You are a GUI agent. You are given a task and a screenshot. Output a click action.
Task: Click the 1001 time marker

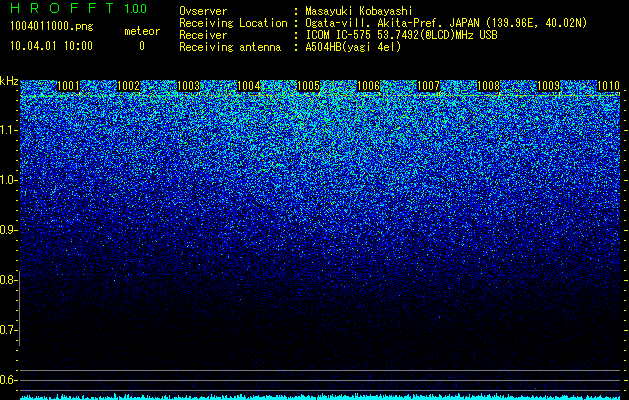[x=69, y=86]
